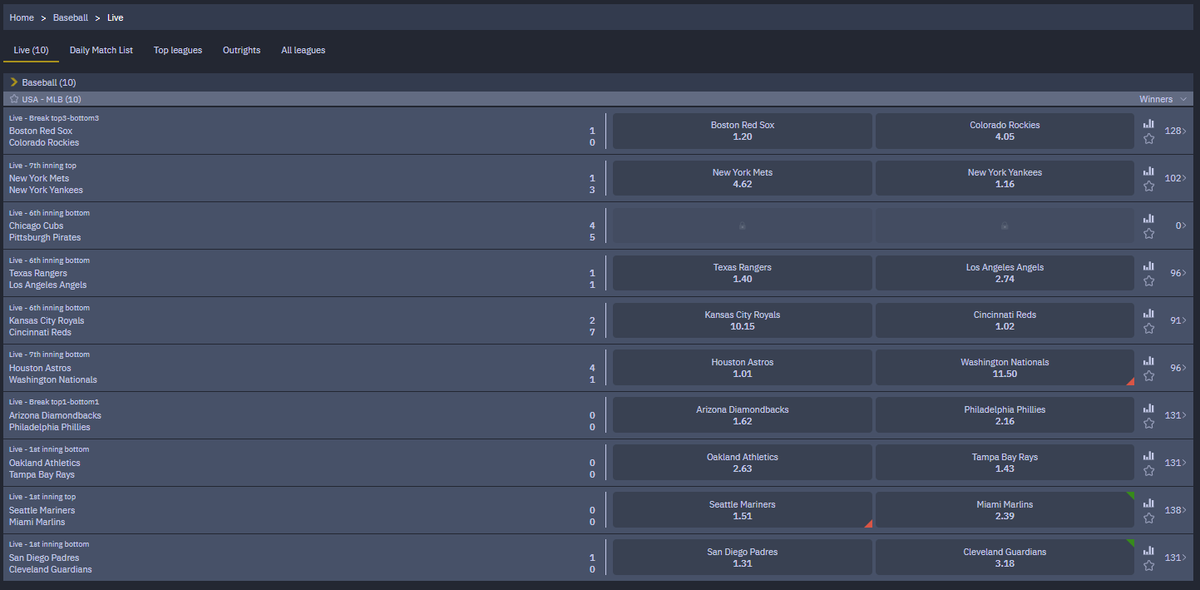Open statistics for Mariners vs Marlins
This screenshot has width=1200, height=590.
(x=1149, y=504)
